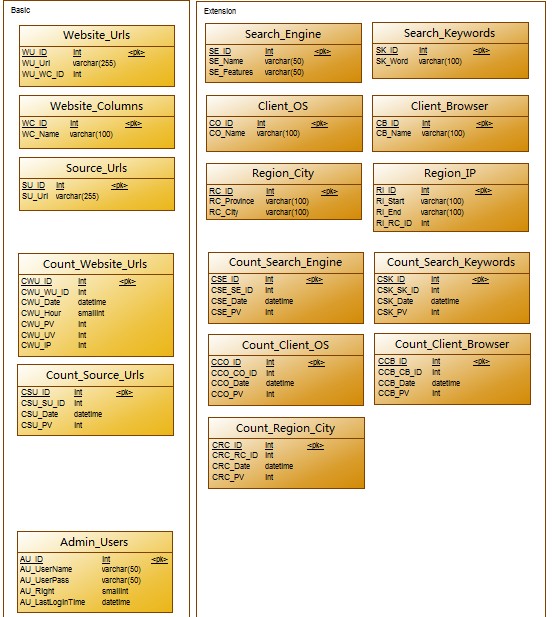The height and width of the screenshot is (617, 552).
Task: Click the CWU_Hour column name
Action: point(41,313)
